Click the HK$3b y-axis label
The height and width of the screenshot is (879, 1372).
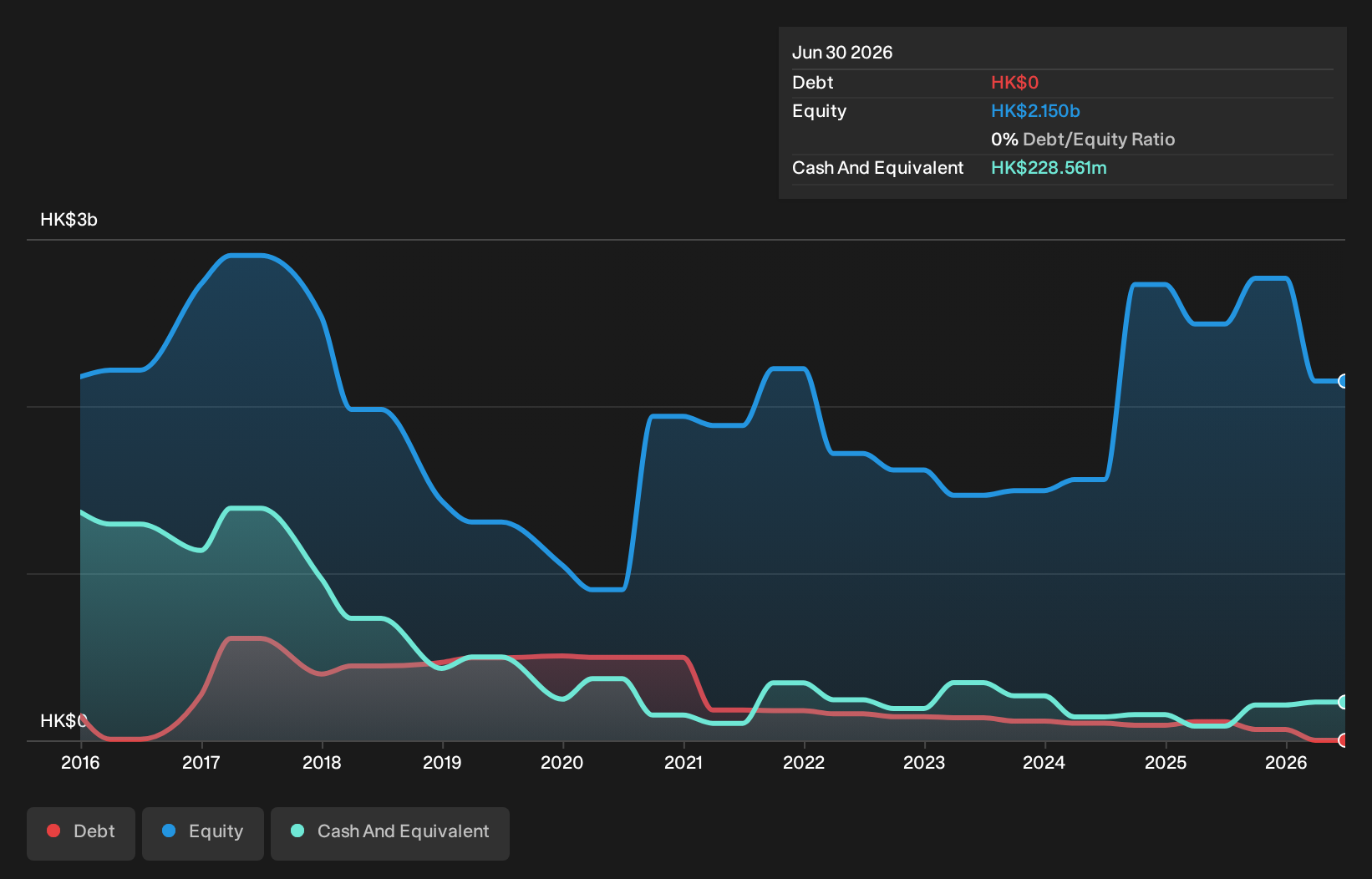[x=69, y=220]
